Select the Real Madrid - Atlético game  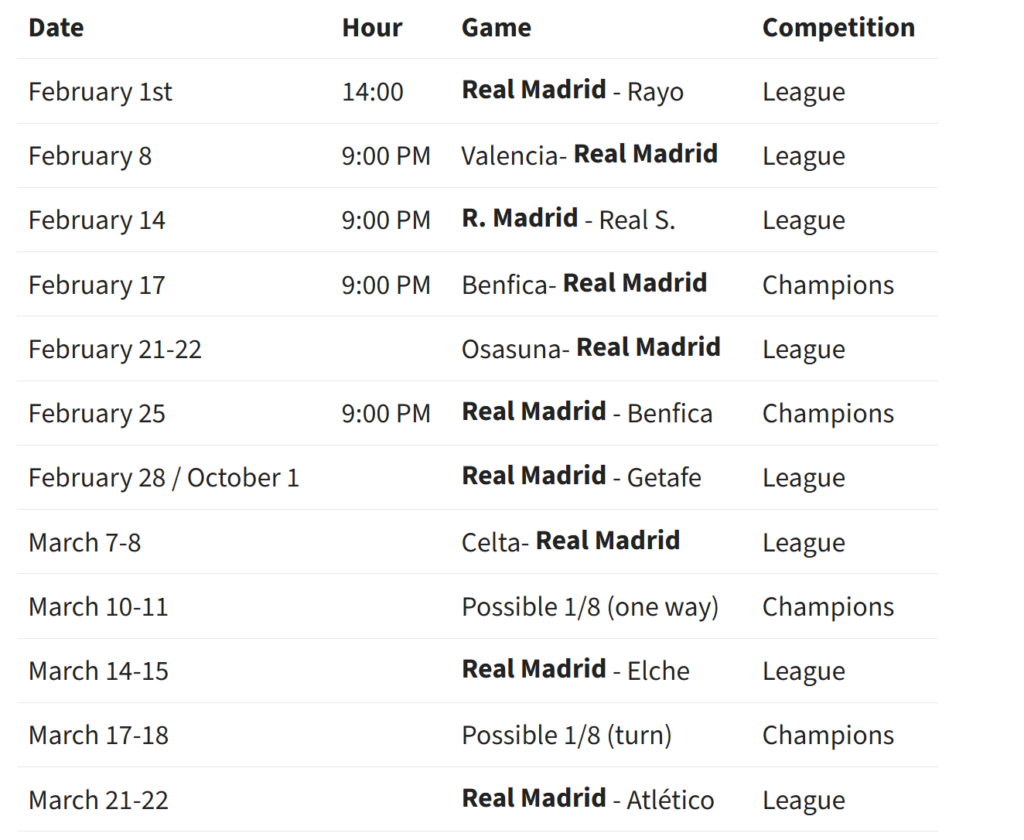588,799
